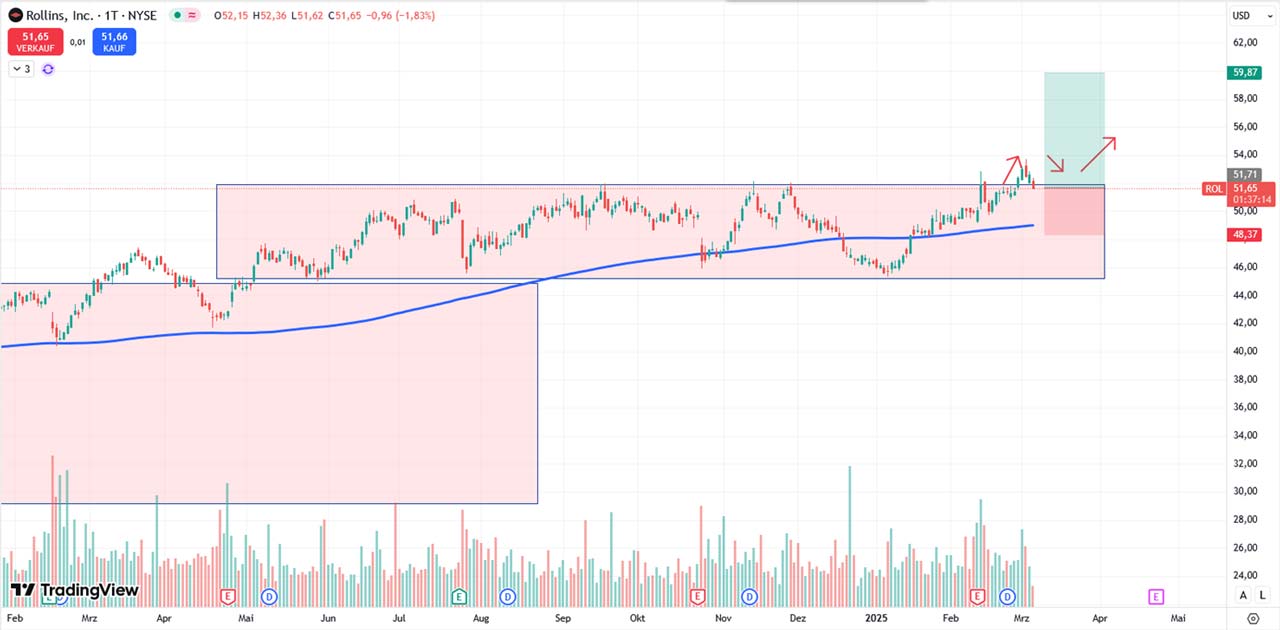This screenshot has width=1280, height=630.
Task: Open the USD currency dropdown
Action: [1241, 15]
